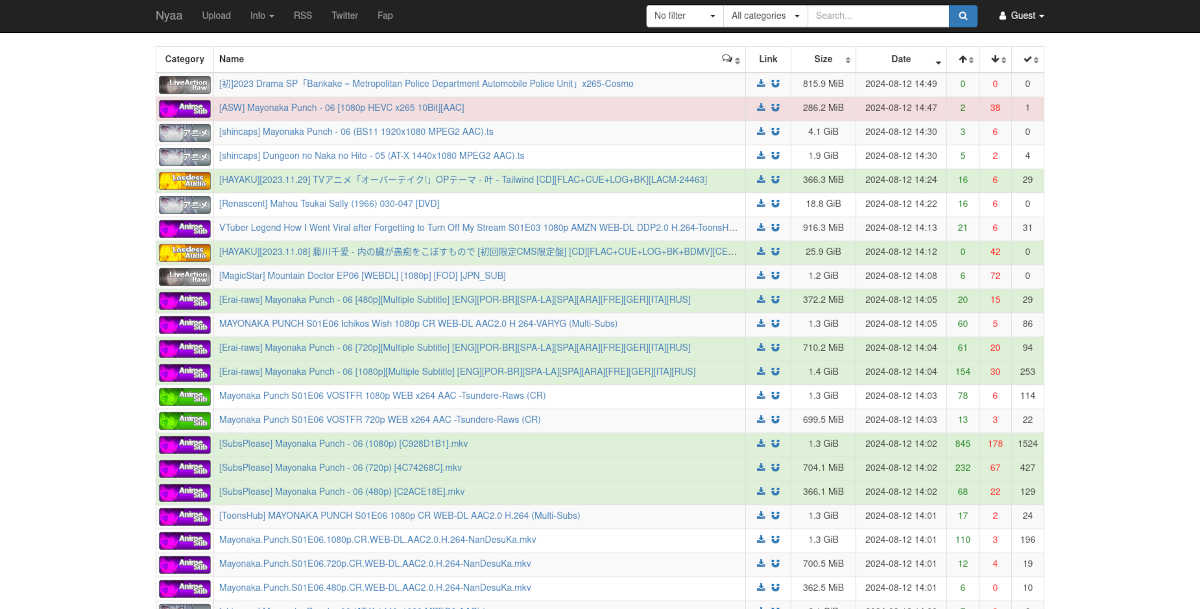Image resolution: width=1200 pixels, height=609 pixels.
Task: Click the blue search magnifier button
Action: click(963, 16)
